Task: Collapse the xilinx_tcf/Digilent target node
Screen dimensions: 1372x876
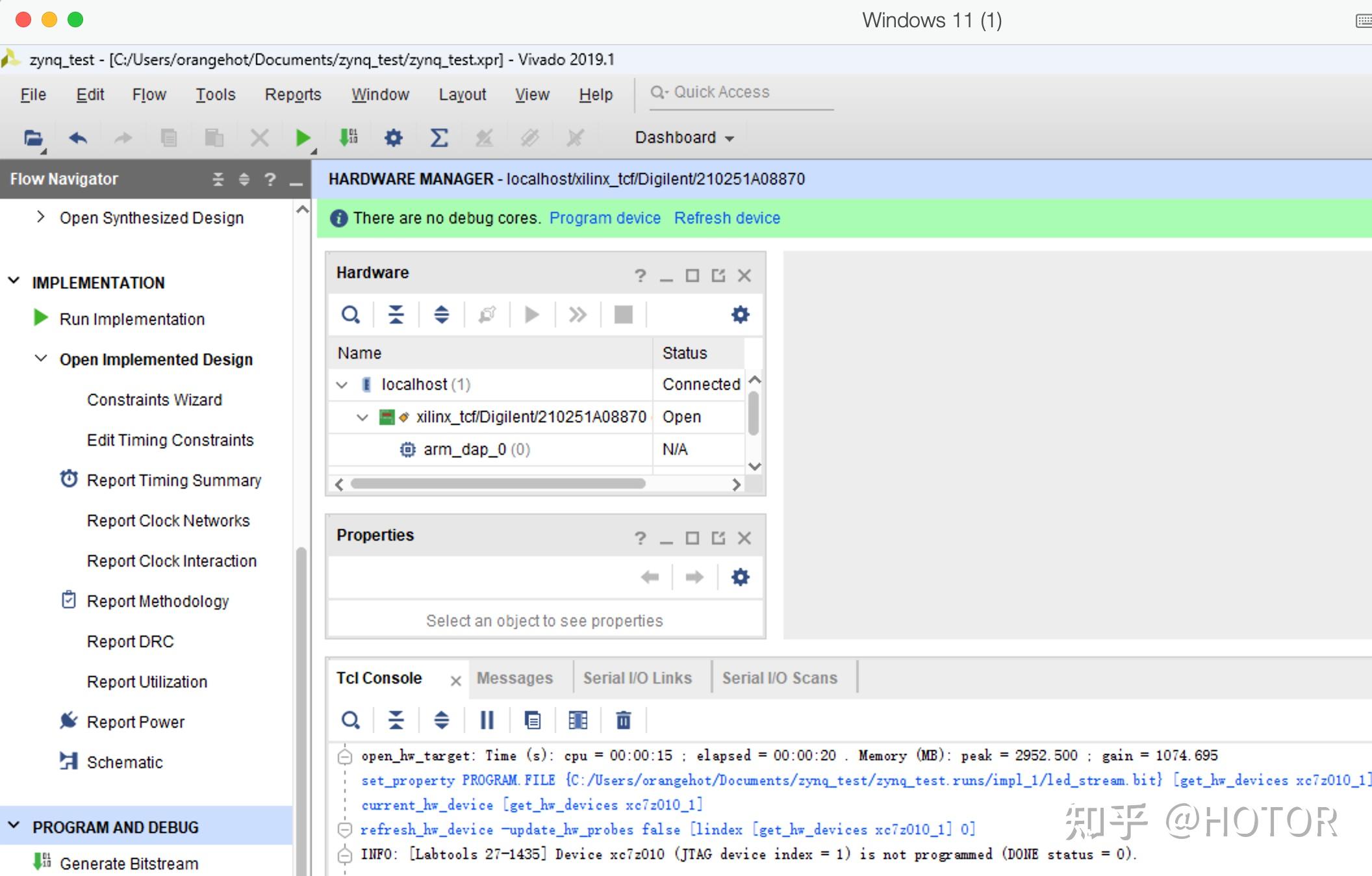Action: (362, 417)
